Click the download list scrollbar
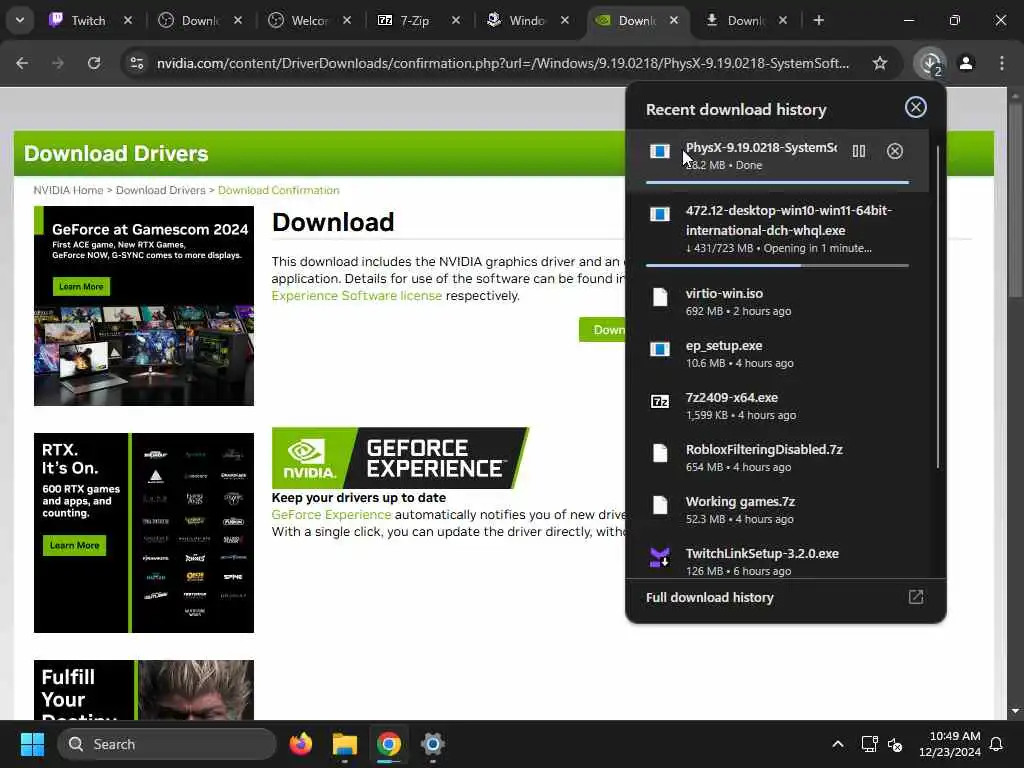1024x768 pixels. coord(938,307)
